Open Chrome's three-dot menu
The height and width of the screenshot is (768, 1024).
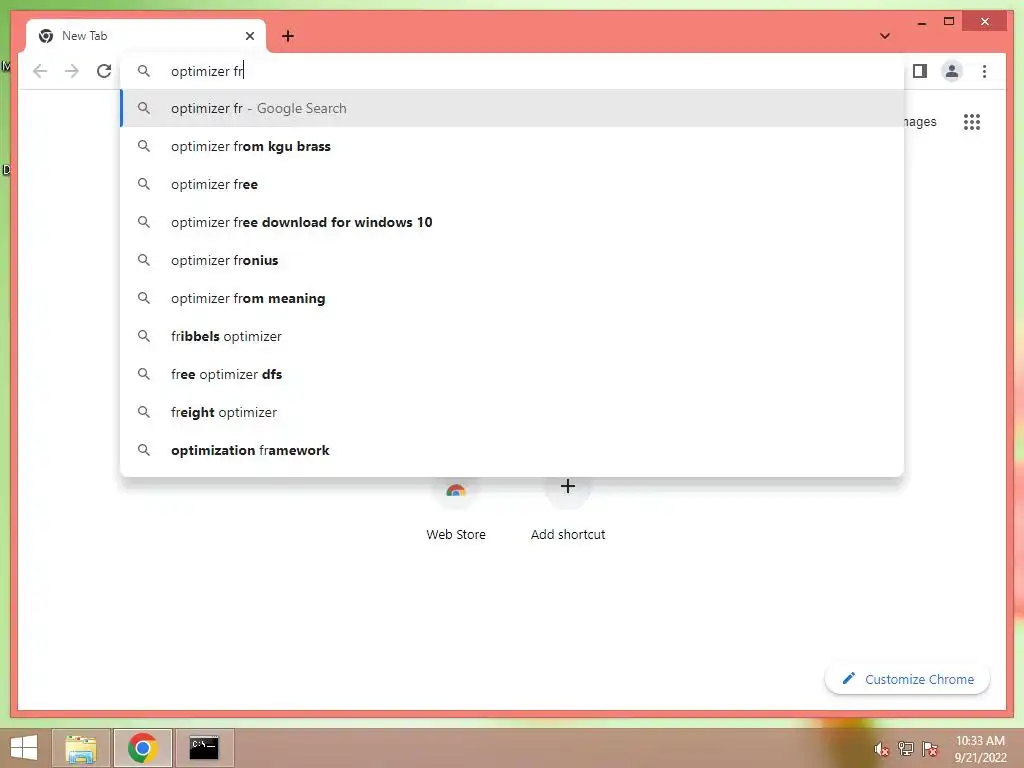point(984,71)
